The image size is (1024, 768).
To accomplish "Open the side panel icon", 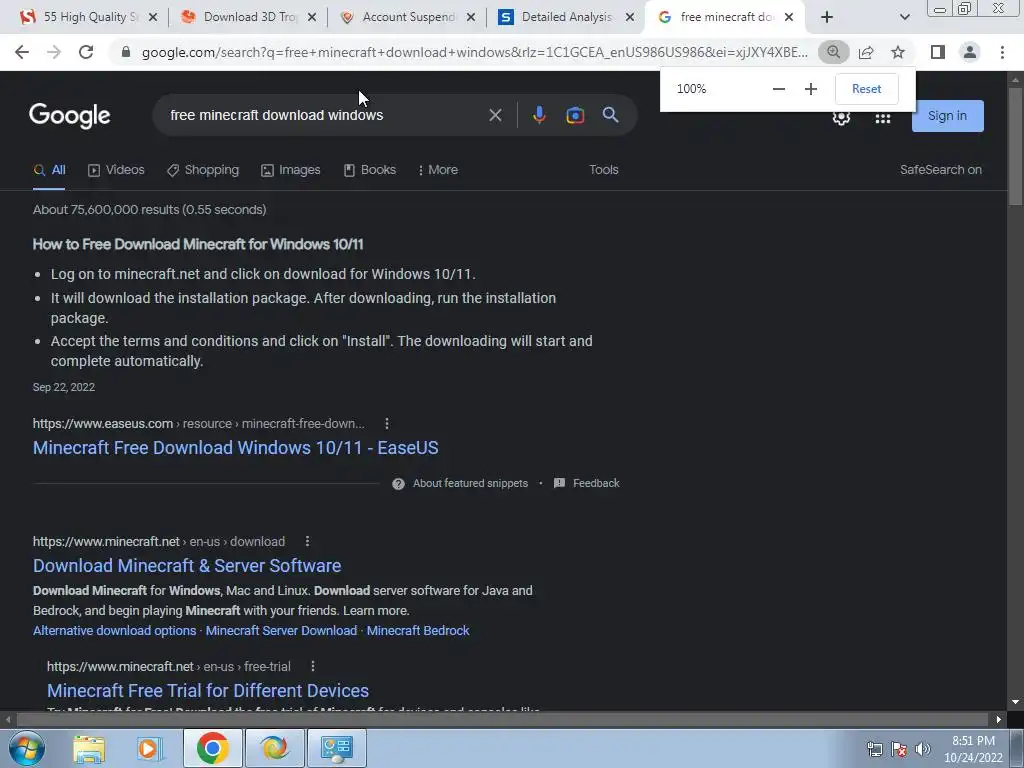I will pyautogui.click(x=938, y=52).
